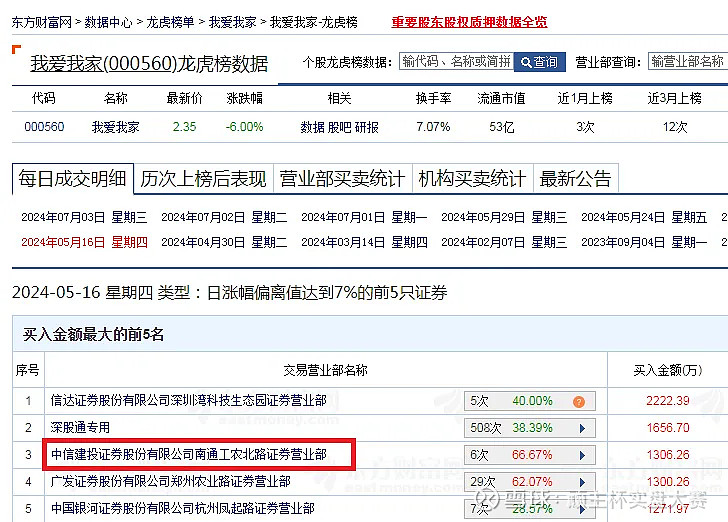Click 最新价 value 2.35
The image size is (728, 522).
tap(184, 127)
